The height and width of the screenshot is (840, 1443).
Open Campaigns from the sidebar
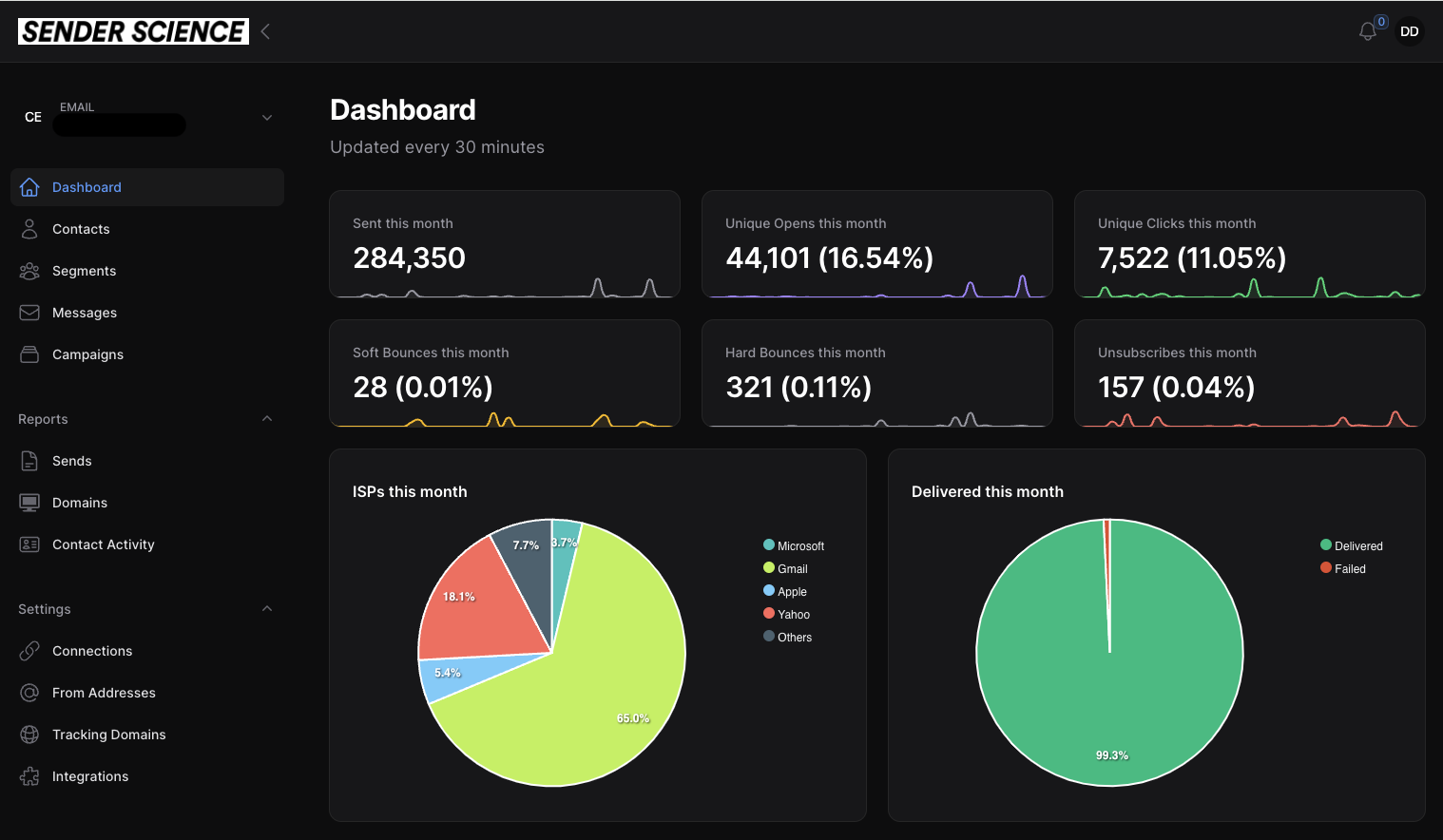87,354
